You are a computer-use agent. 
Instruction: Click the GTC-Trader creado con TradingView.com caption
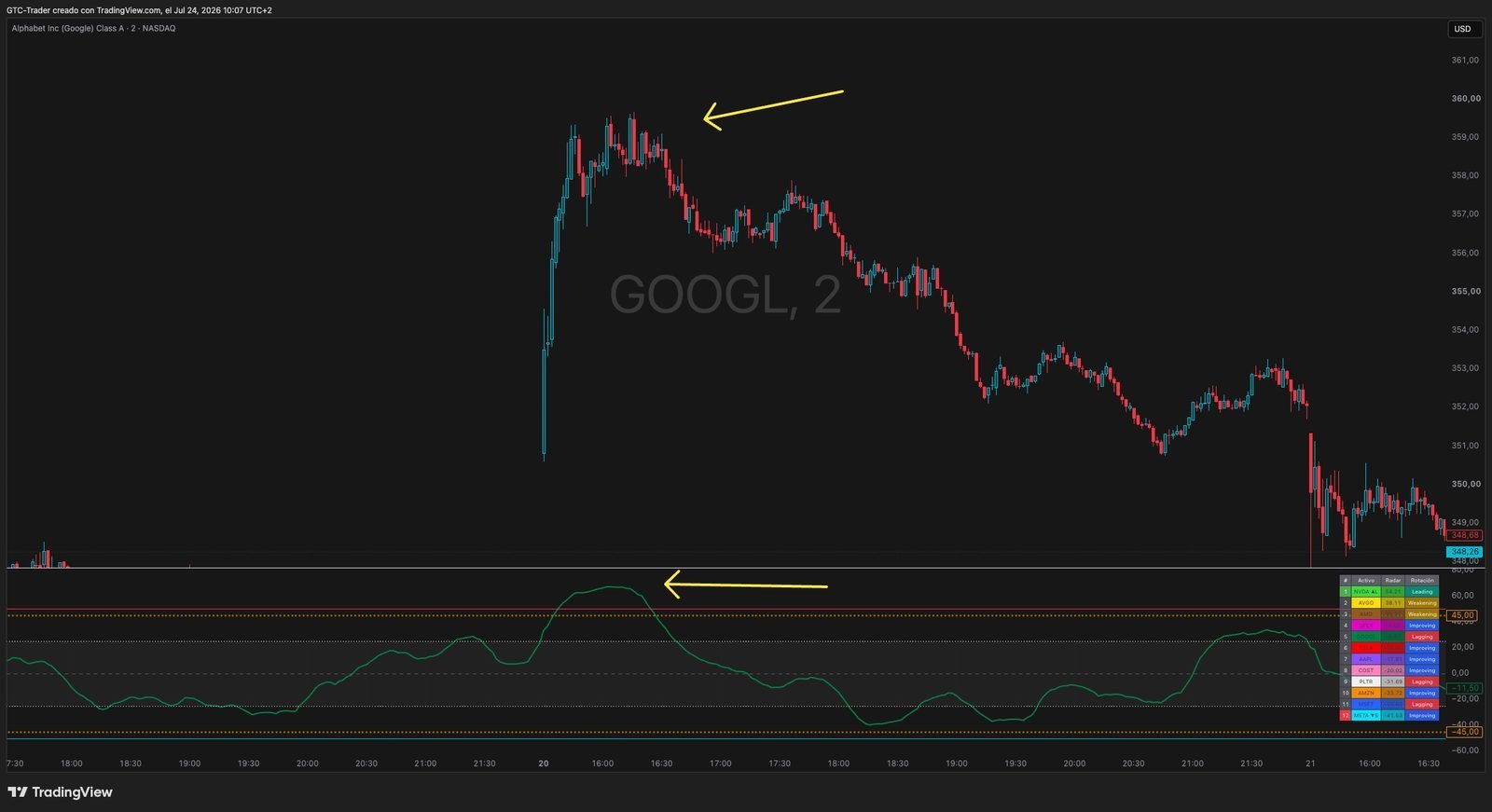139,10
